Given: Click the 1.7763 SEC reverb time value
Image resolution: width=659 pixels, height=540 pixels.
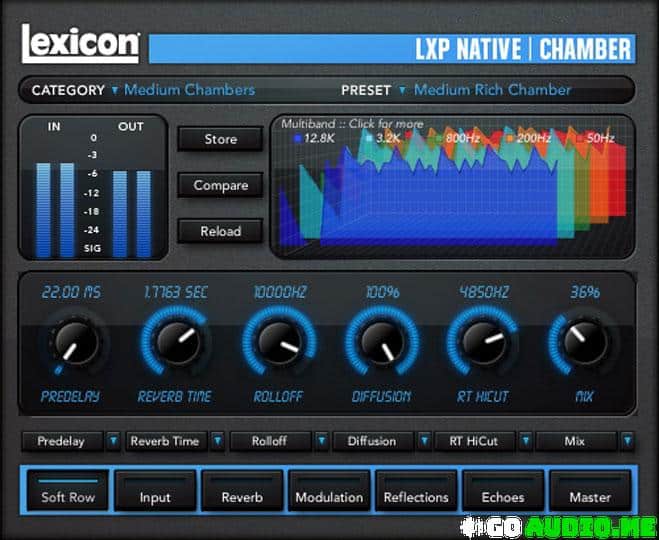Looking at the screenshot, I should (176, 292).
